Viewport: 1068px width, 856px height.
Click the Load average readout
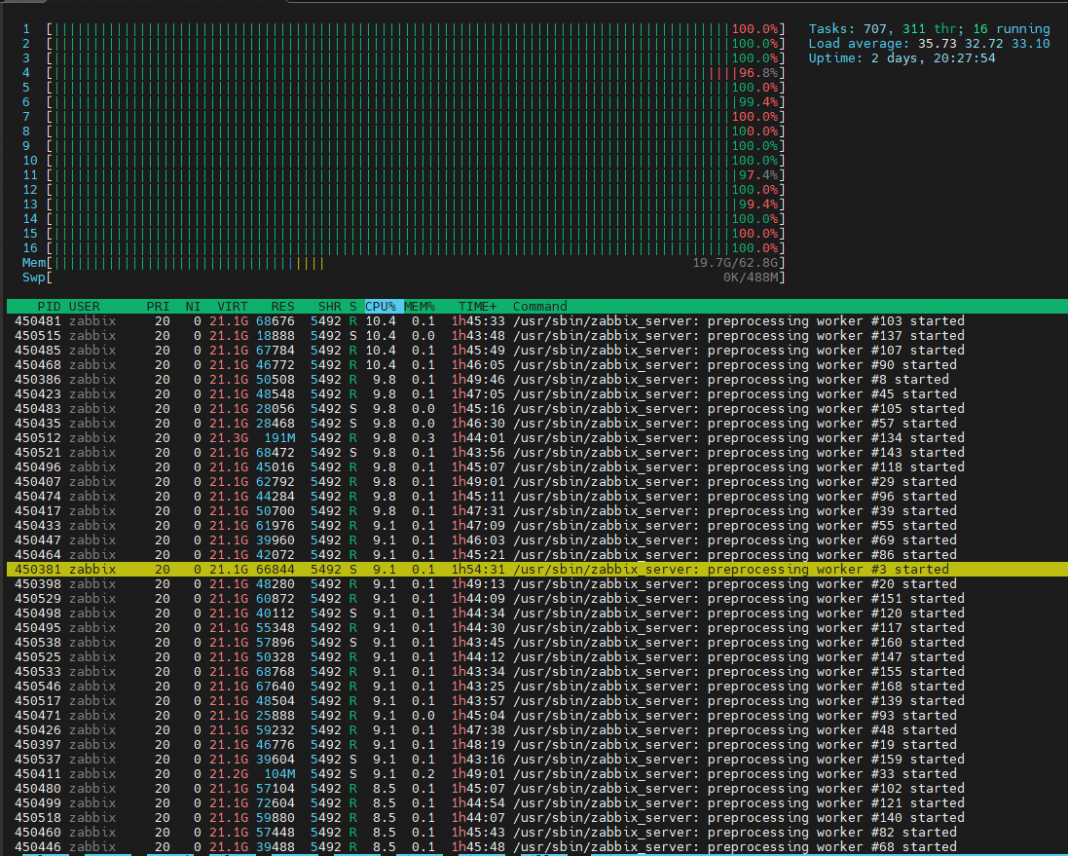pyautogui.click(x=929, y=44)
